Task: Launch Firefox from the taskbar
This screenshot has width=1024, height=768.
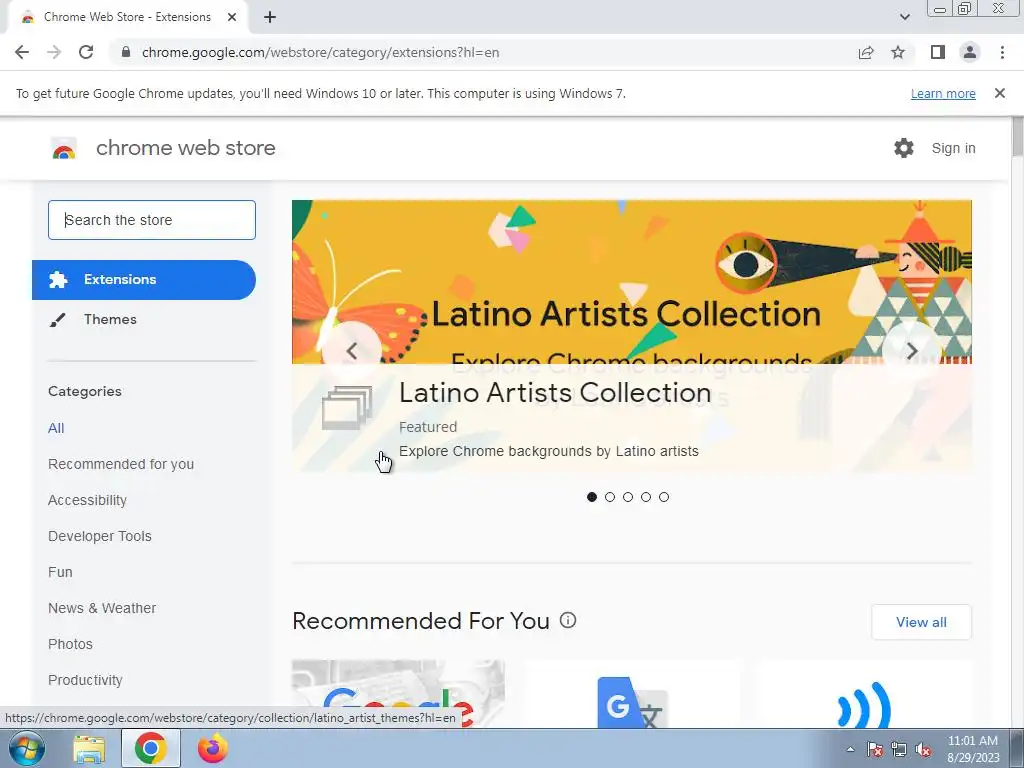Action: click(x=212, y=748)
